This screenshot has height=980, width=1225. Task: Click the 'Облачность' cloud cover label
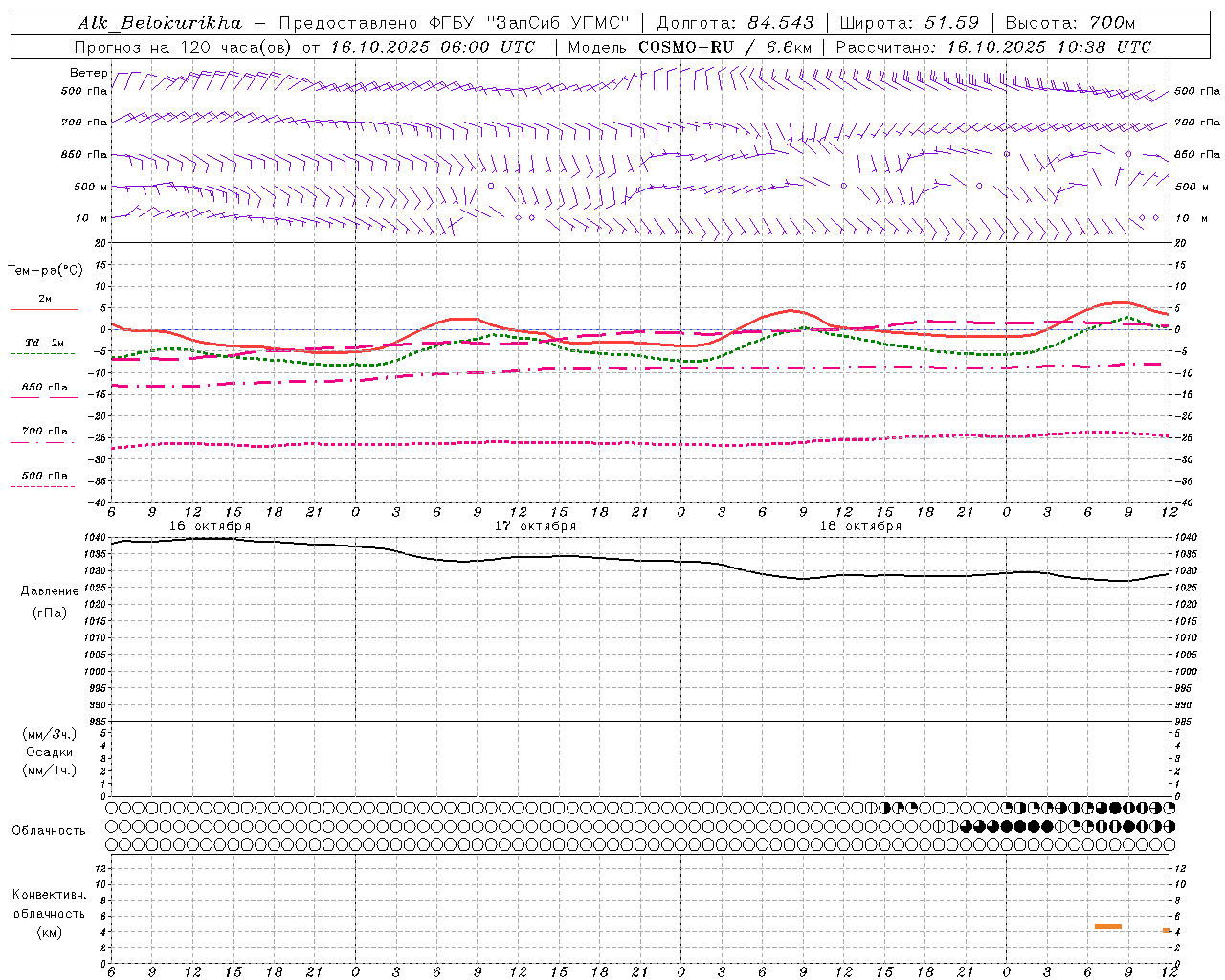(49, 830)
